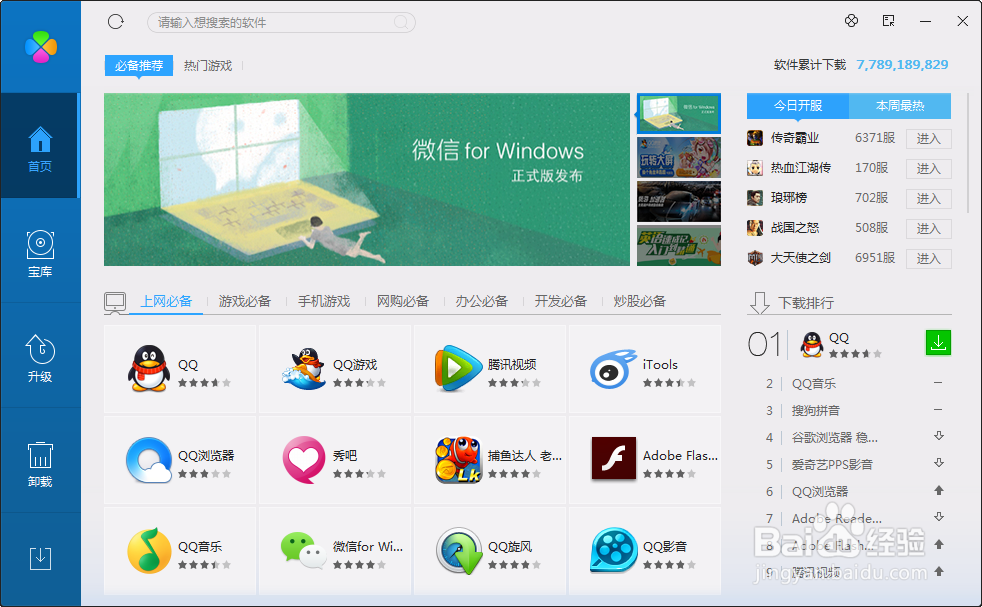Click the 战国之怒 game name
This screenshot has height=607, width=982.
[795, 228]
